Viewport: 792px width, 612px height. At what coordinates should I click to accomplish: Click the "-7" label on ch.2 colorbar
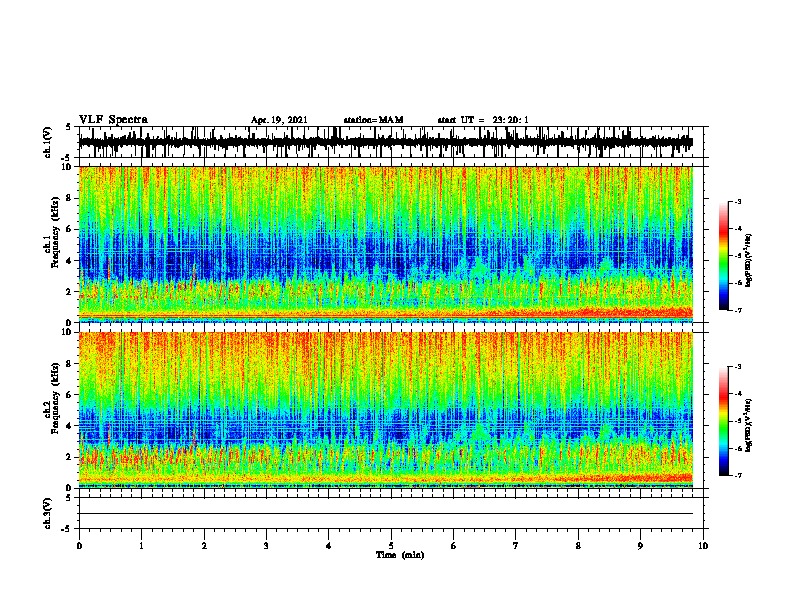click(x=737, y=475)
